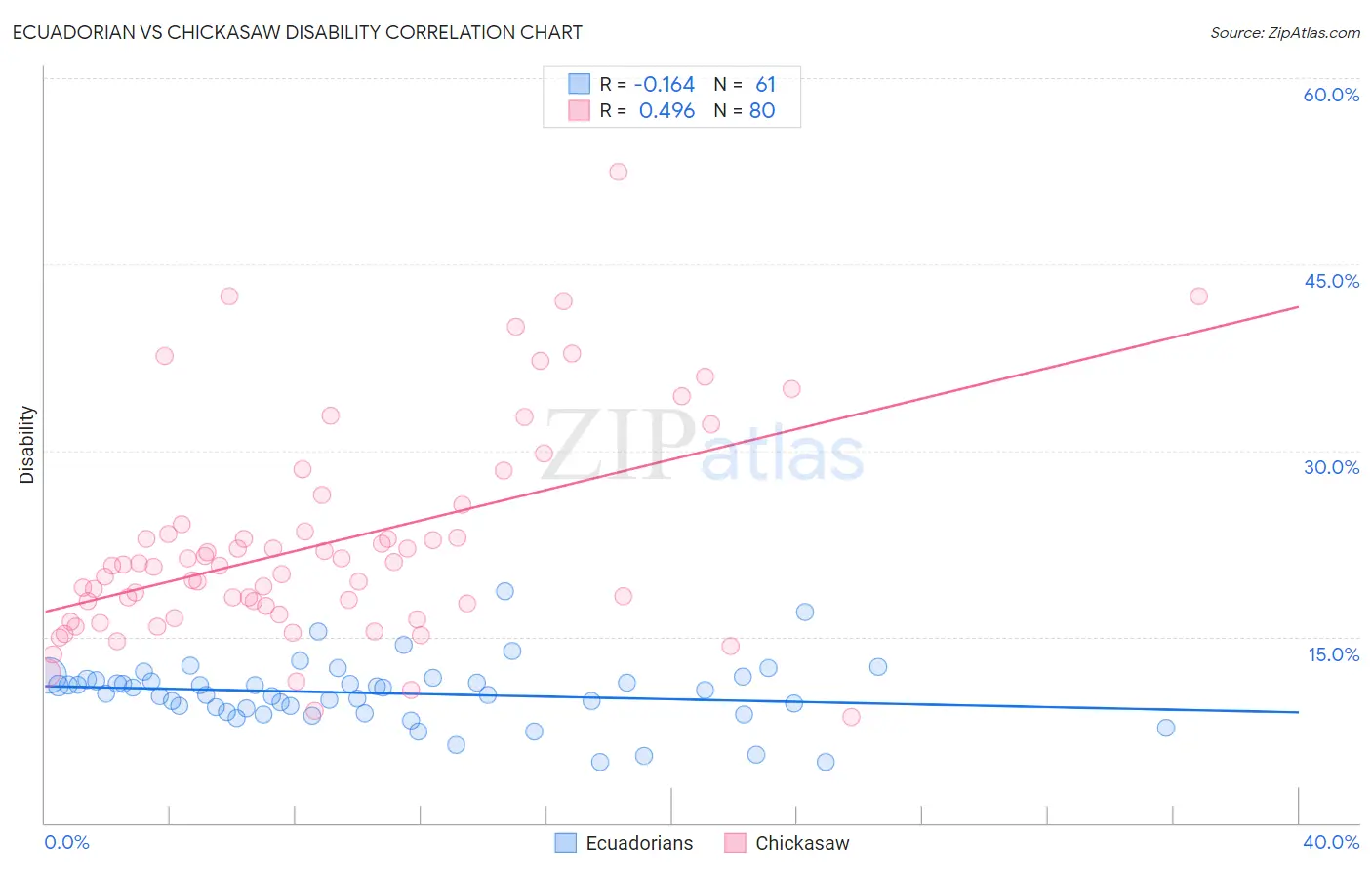This screenshot has height=870, width=1372.
Task: Click the 0.0% x-axis label
Action: (x=66, y=842)
